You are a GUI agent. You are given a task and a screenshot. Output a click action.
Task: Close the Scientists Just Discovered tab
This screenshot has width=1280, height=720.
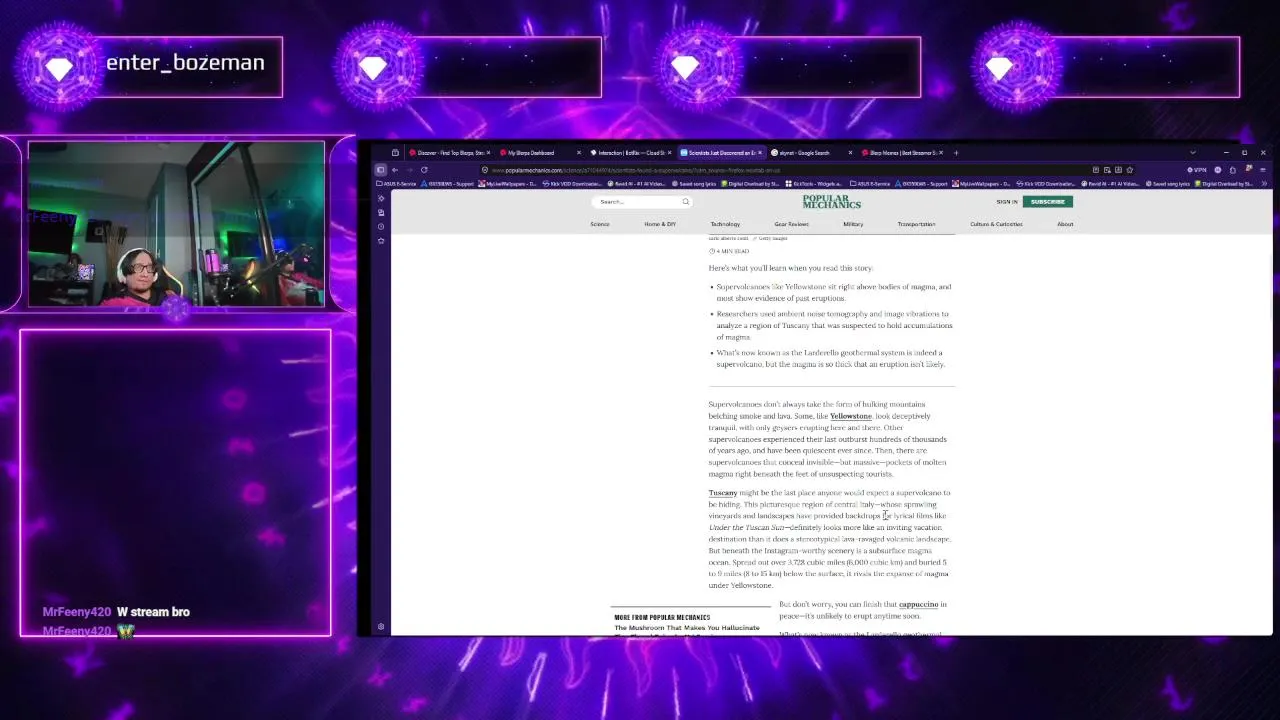point(760,153)
